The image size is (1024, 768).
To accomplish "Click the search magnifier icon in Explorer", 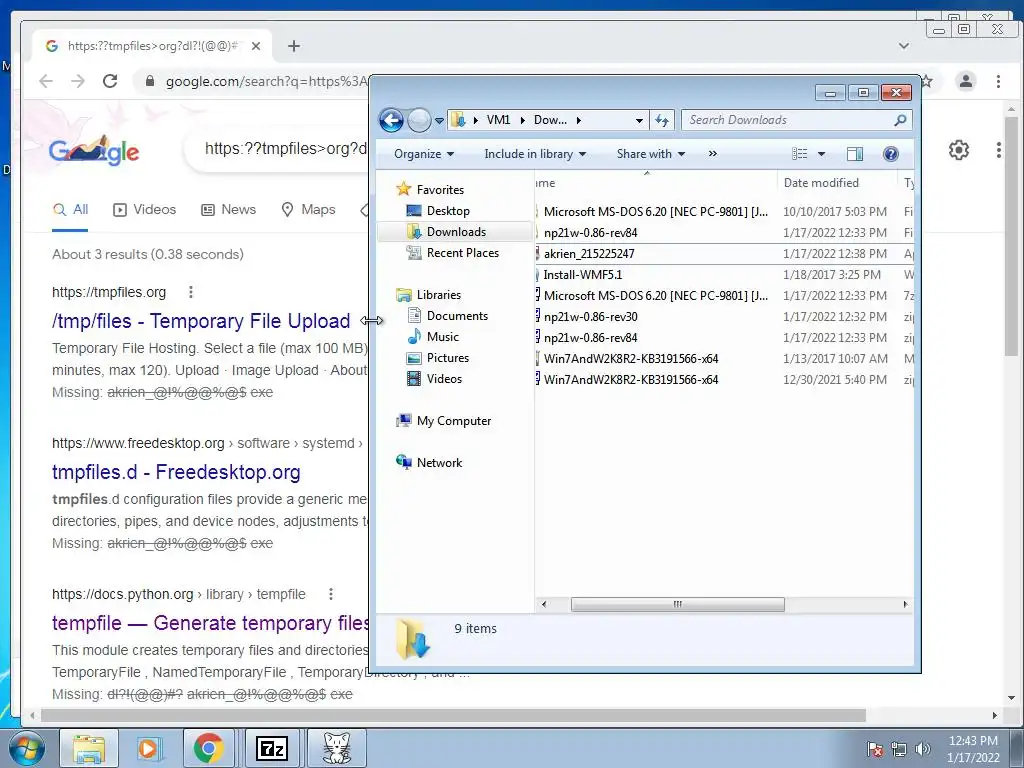I will (901, 120).
